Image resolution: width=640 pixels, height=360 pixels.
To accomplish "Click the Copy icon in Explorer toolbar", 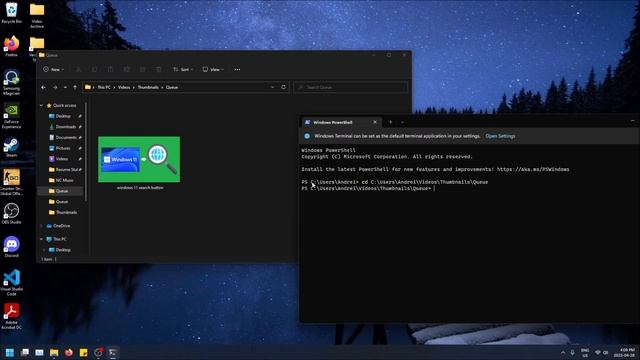I will [x=94, y=69].
